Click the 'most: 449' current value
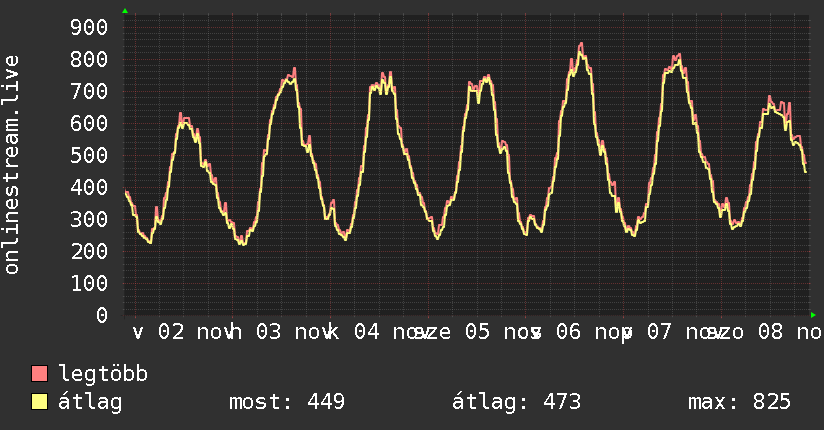 point(287,402)
